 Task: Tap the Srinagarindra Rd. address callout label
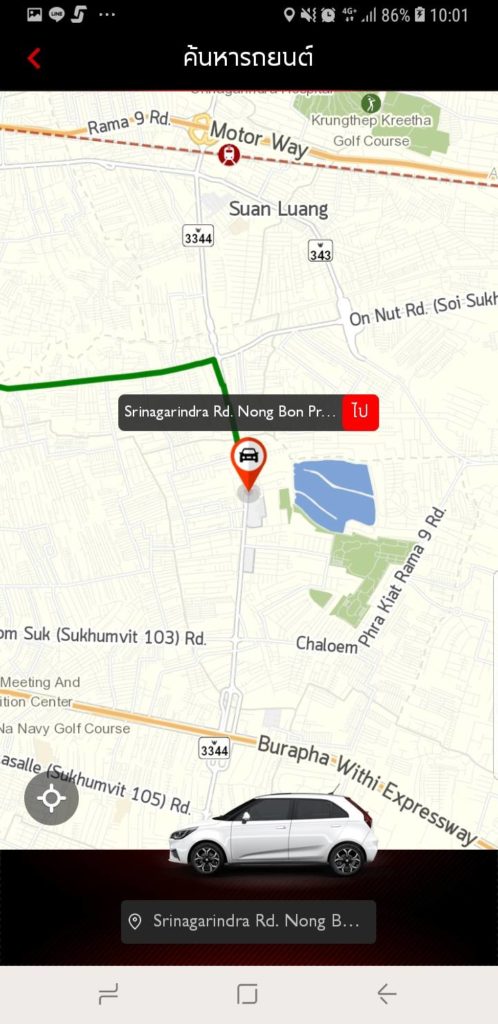point(230,412)
